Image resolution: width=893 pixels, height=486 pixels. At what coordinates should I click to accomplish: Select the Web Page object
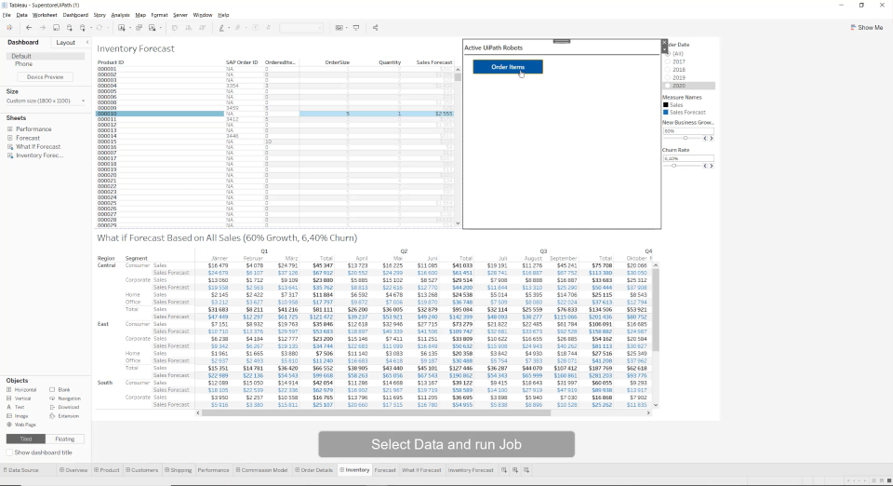21,424
